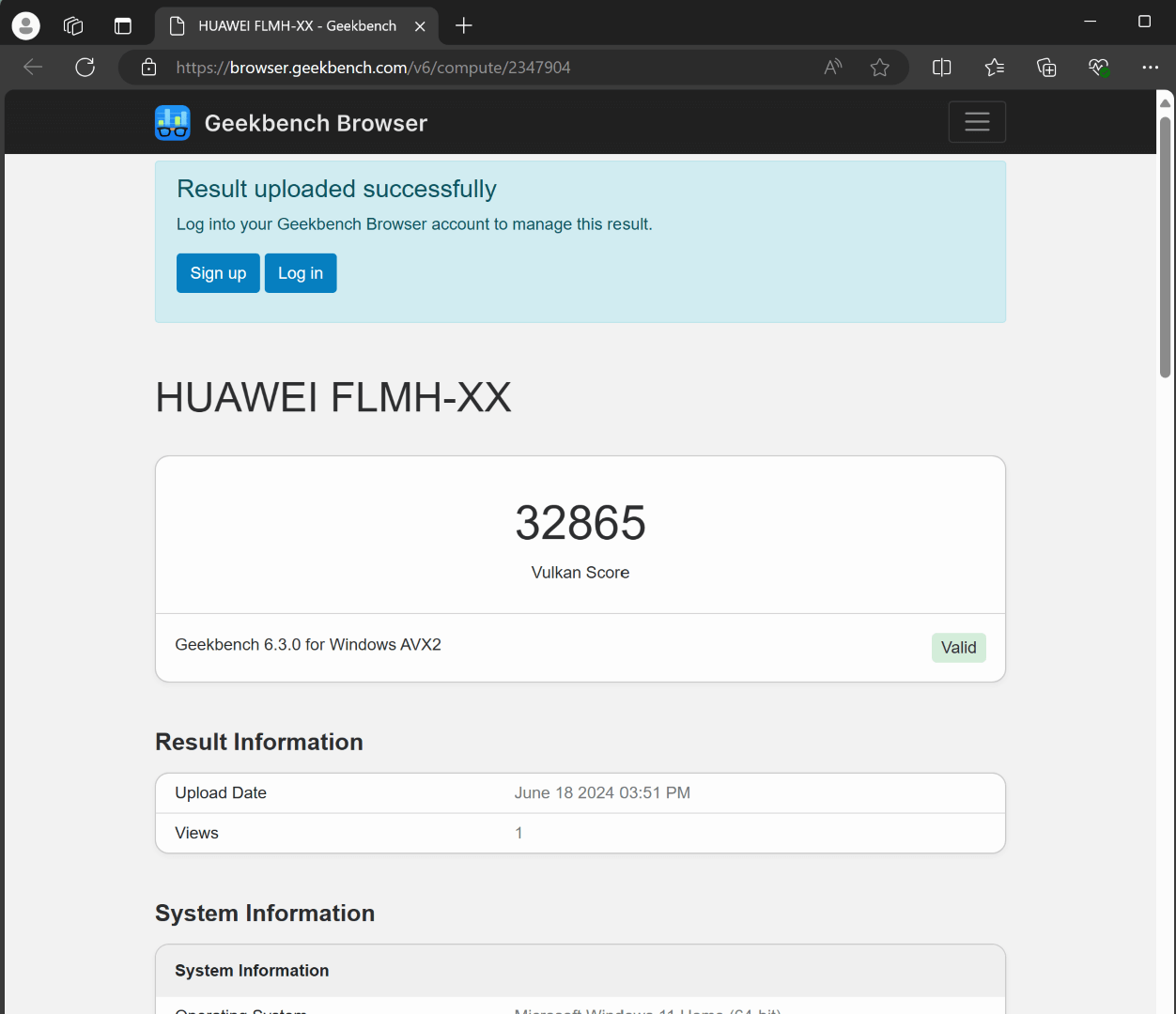Toggle the tab actions menu icon
1176x1014 pixels.
[123, 25]
